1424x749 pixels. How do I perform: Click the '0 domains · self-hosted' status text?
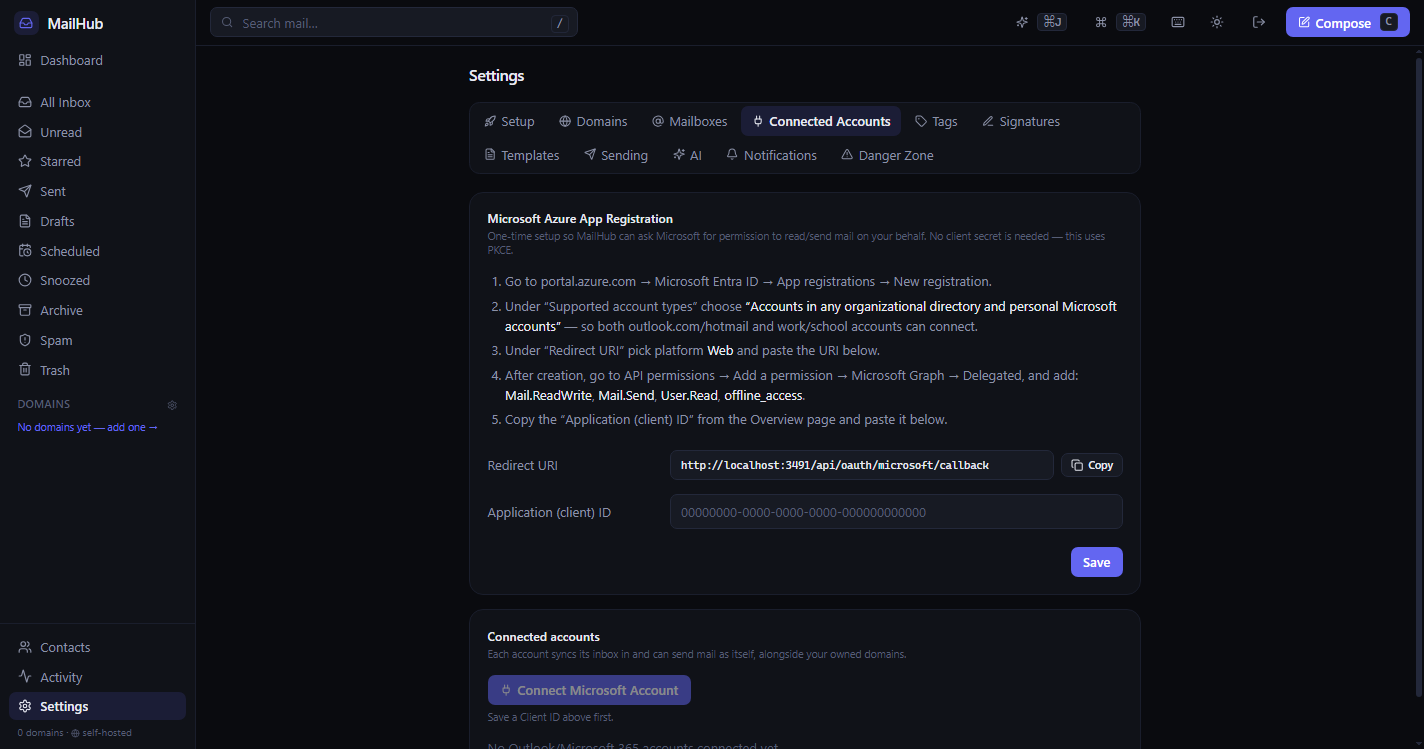tap(74, 733)
